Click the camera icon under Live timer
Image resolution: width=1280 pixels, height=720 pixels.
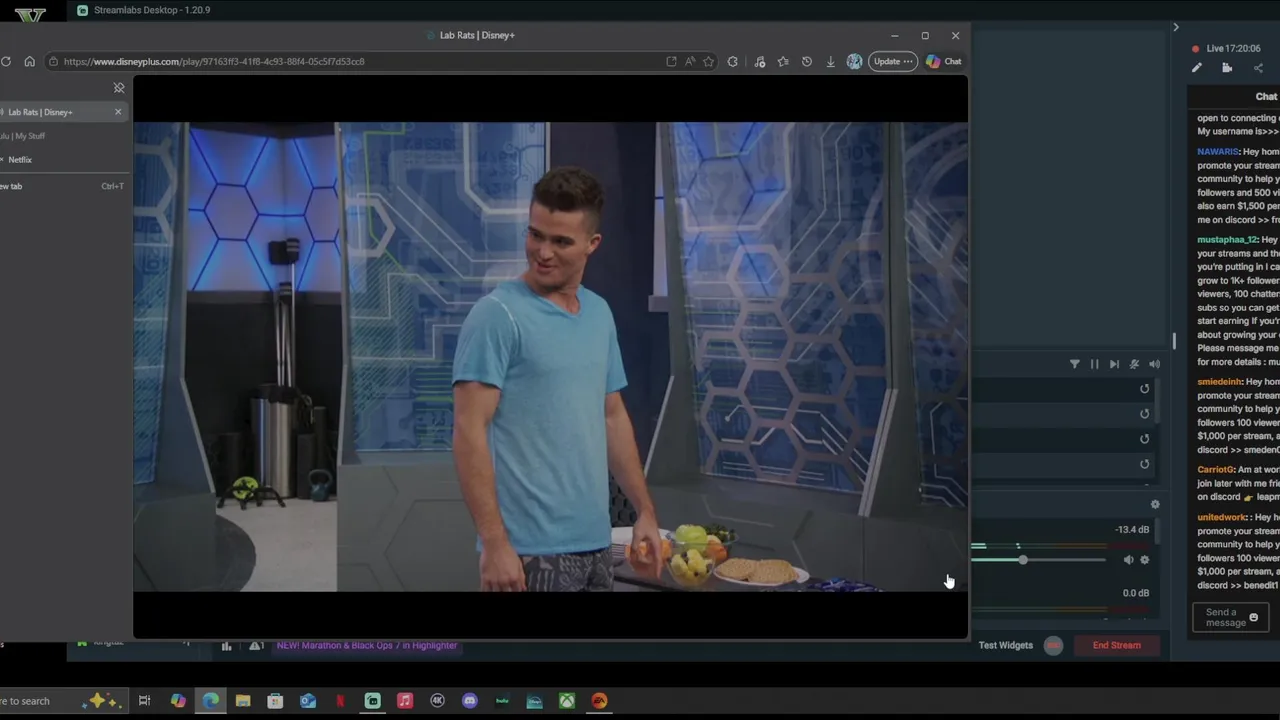pos(1227,68)
